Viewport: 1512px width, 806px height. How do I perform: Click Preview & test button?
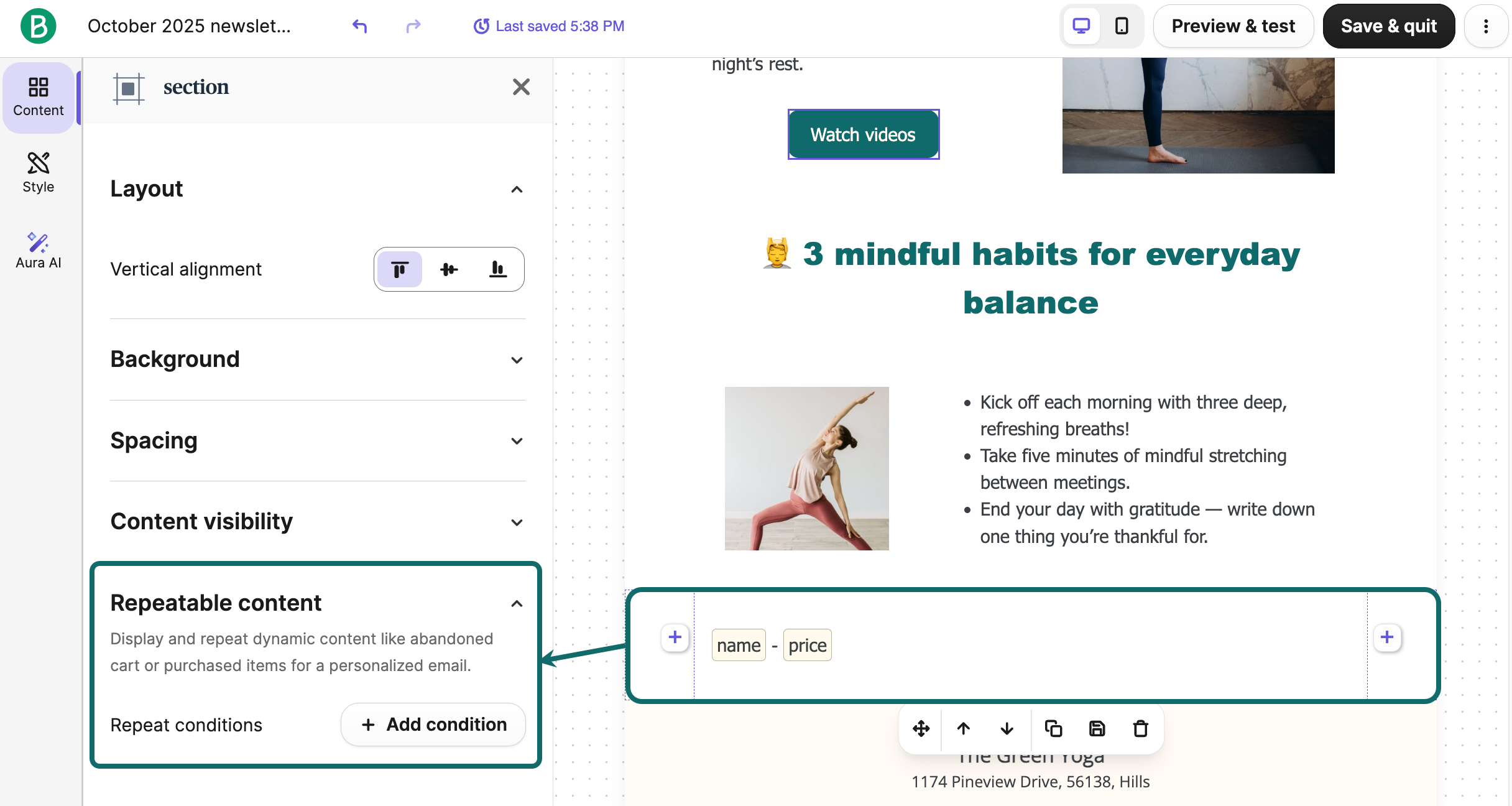click(1233, 26)
